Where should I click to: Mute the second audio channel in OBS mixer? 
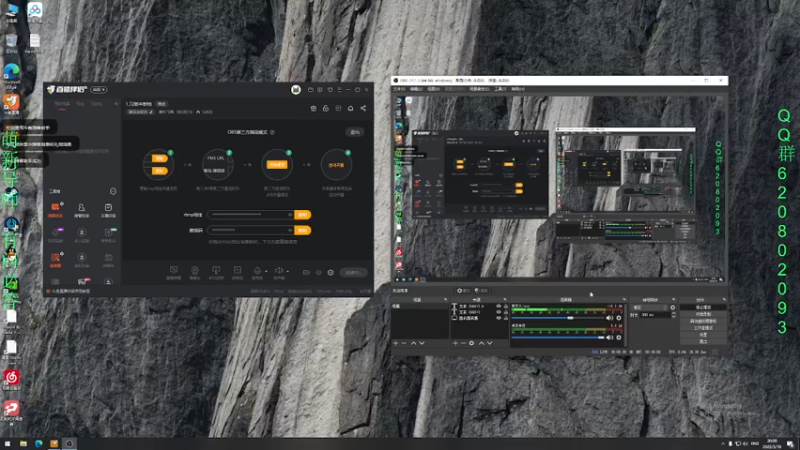[x=609, y=337]
